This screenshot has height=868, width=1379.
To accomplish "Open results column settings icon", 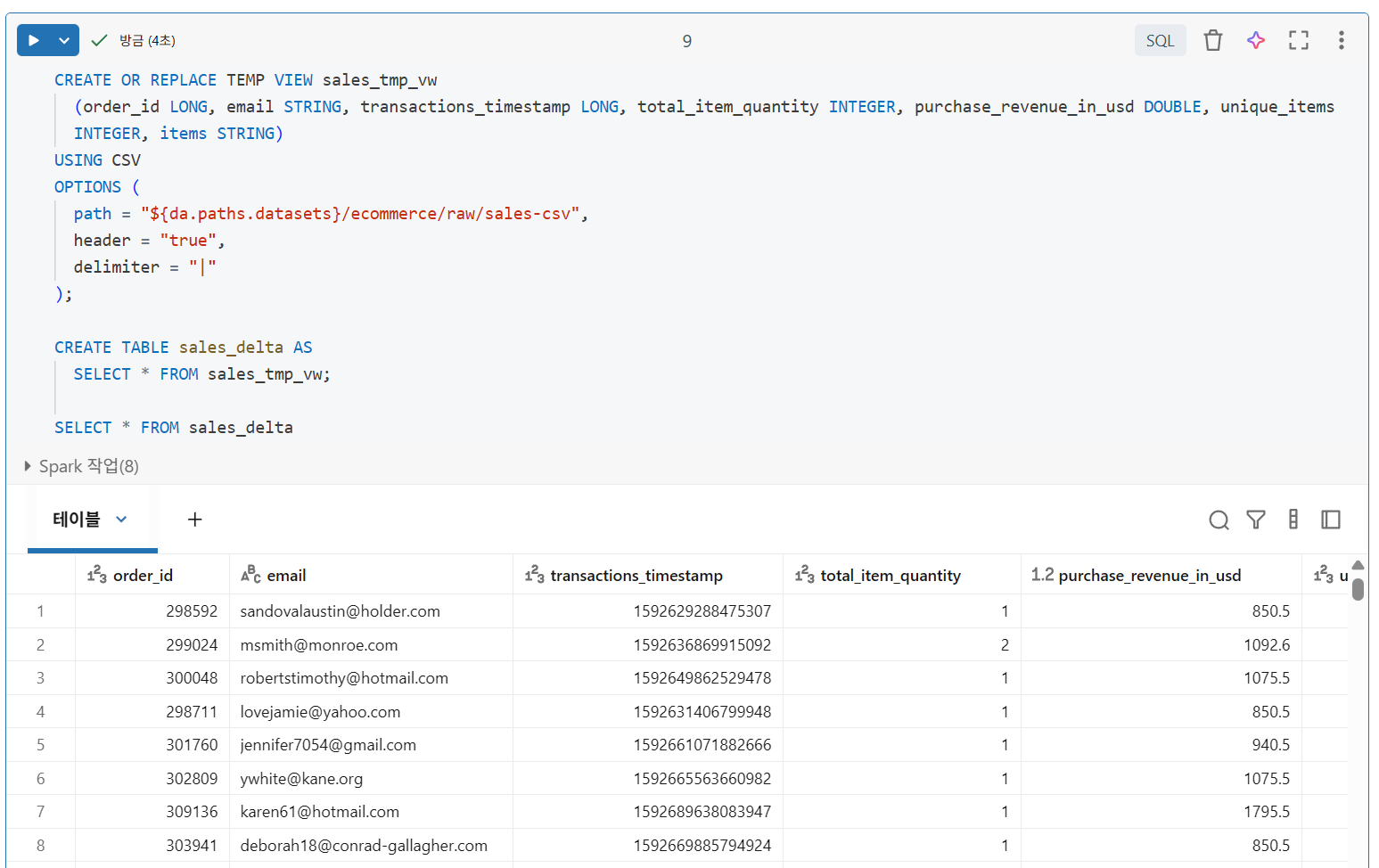I will pyautogui.click(x=1293, y=520).
